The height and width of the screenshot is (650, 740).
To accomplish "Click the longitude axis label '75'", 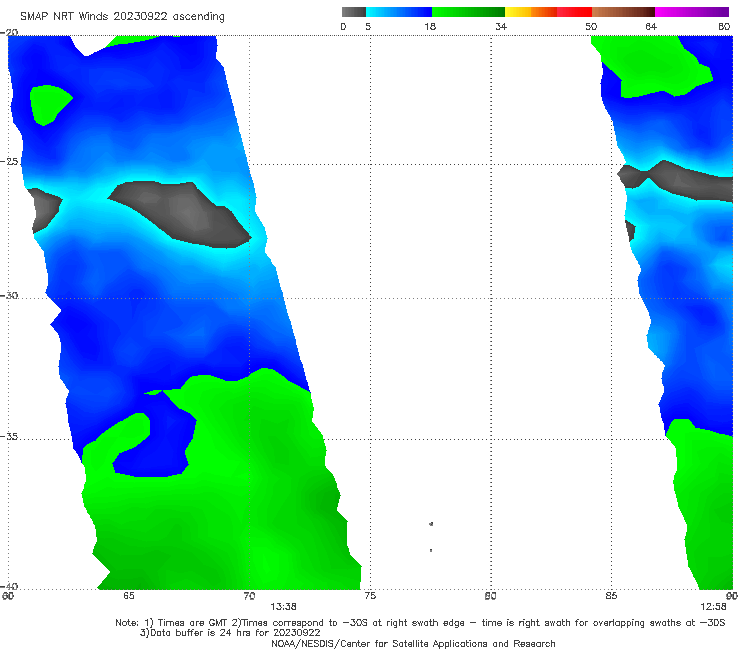I will (370, 596).
